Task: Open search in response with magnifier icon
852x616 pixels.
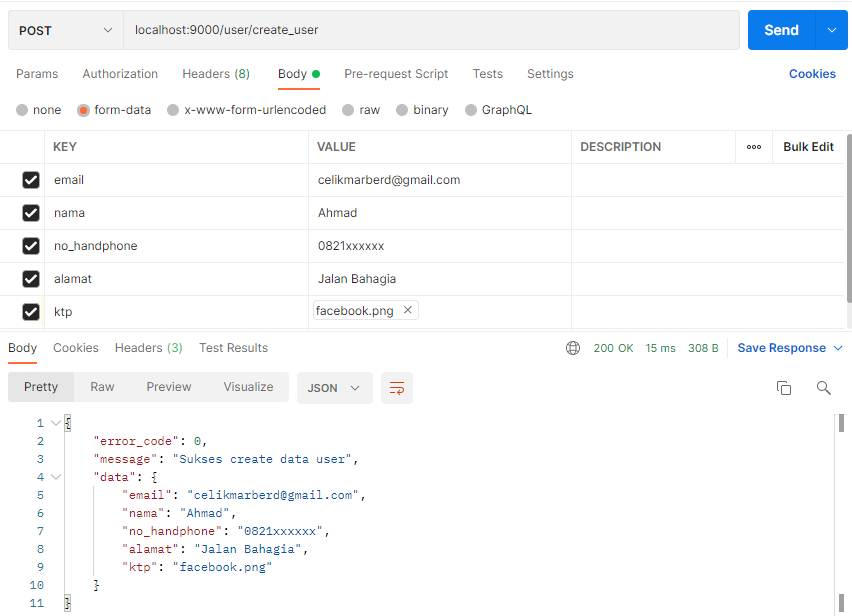Action: click(x=824, y=388)
